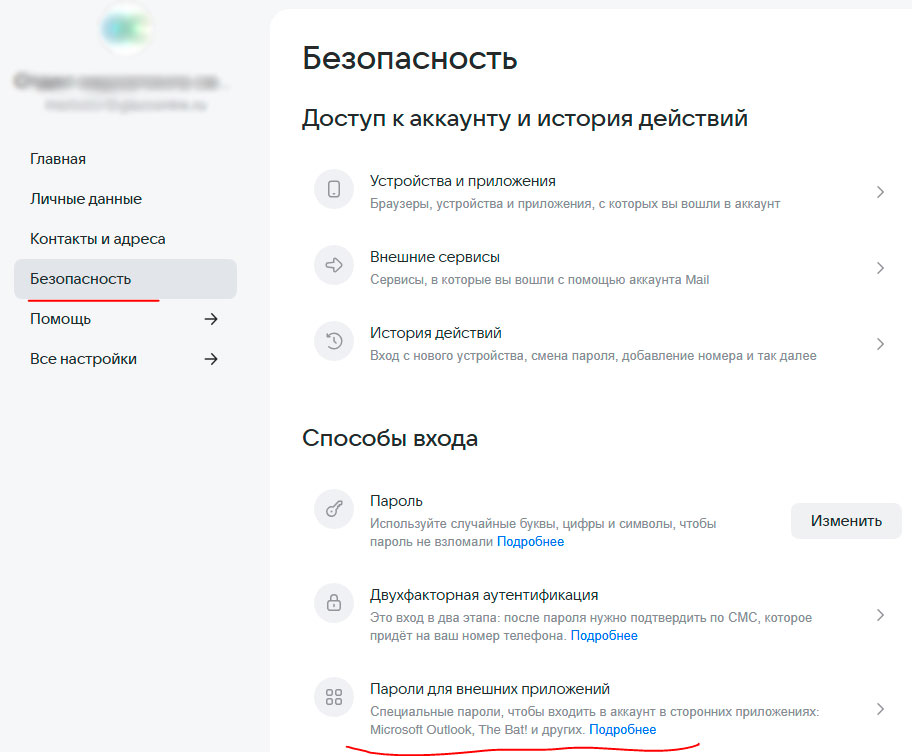Click the arrow icon next to Помощь

click(211, 319)
